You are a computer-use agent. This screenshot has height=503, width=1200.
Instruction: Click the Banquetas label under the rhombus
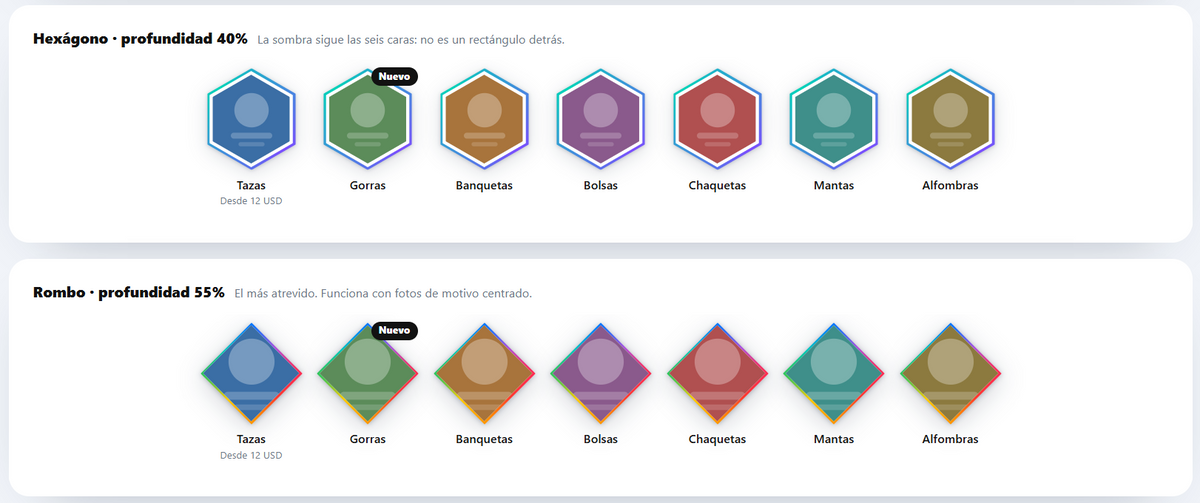(x=484, y=439)
